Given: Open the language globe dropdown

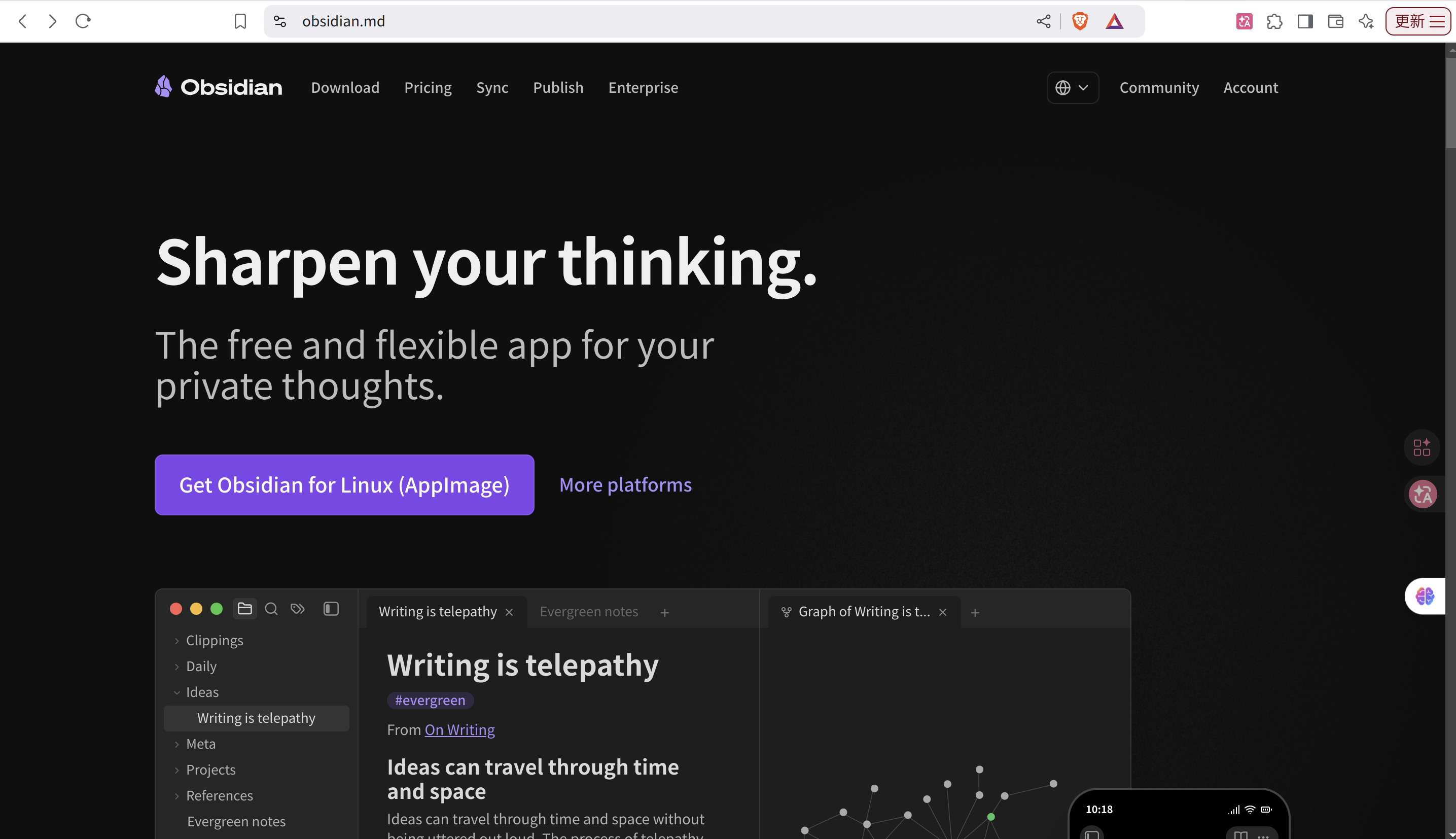Looking at the screenshot, I should pyautogui.click(x=1072, y=88).
